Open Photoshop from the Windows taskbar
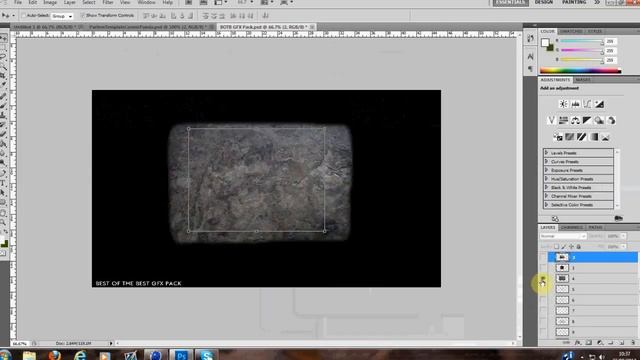 (181, 355)
